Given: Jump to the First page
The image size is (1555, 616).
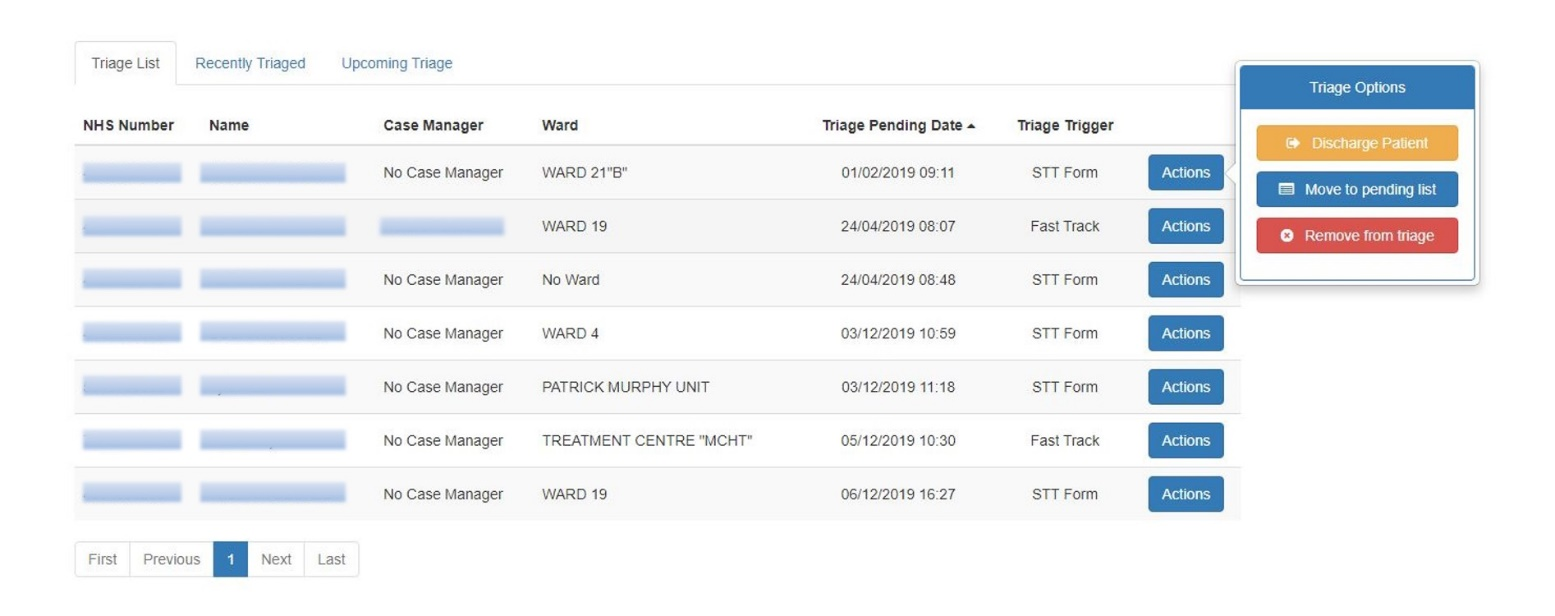Looking at the screenshot, I should pyautogui.click(x=102, y=559).
